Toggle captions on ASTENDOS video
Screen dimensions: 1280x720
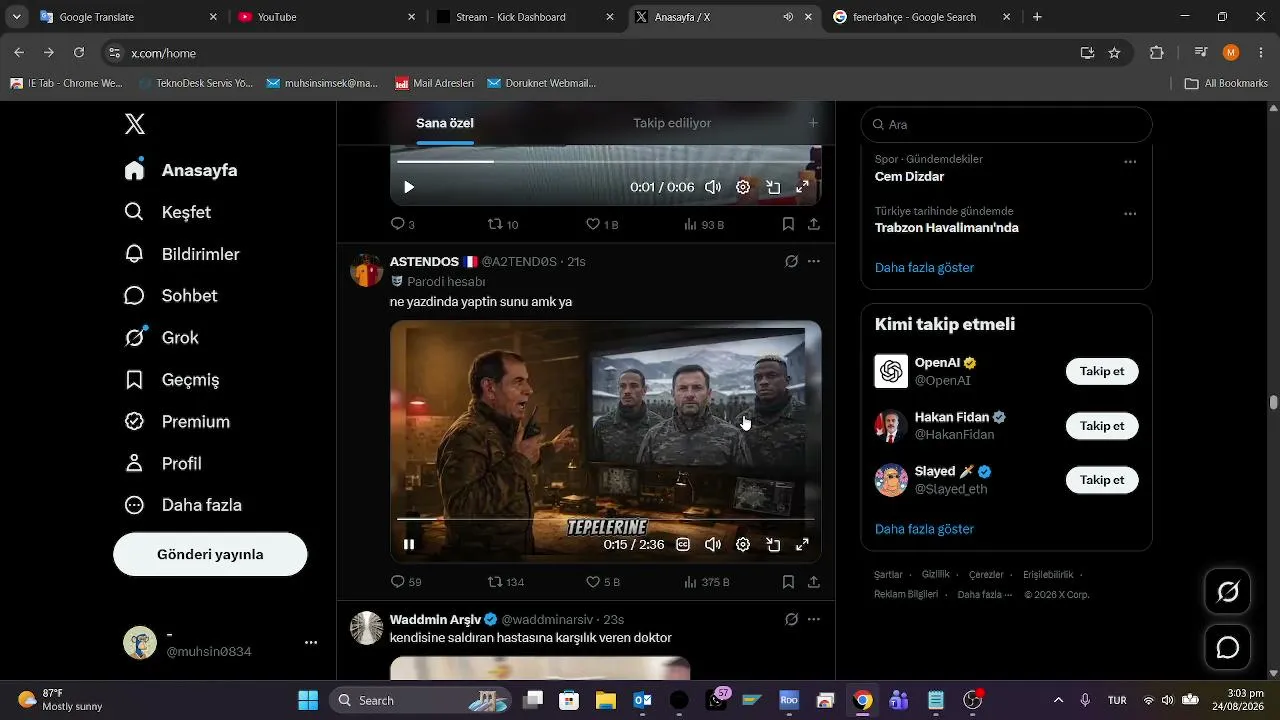click(x=683, y=545)
